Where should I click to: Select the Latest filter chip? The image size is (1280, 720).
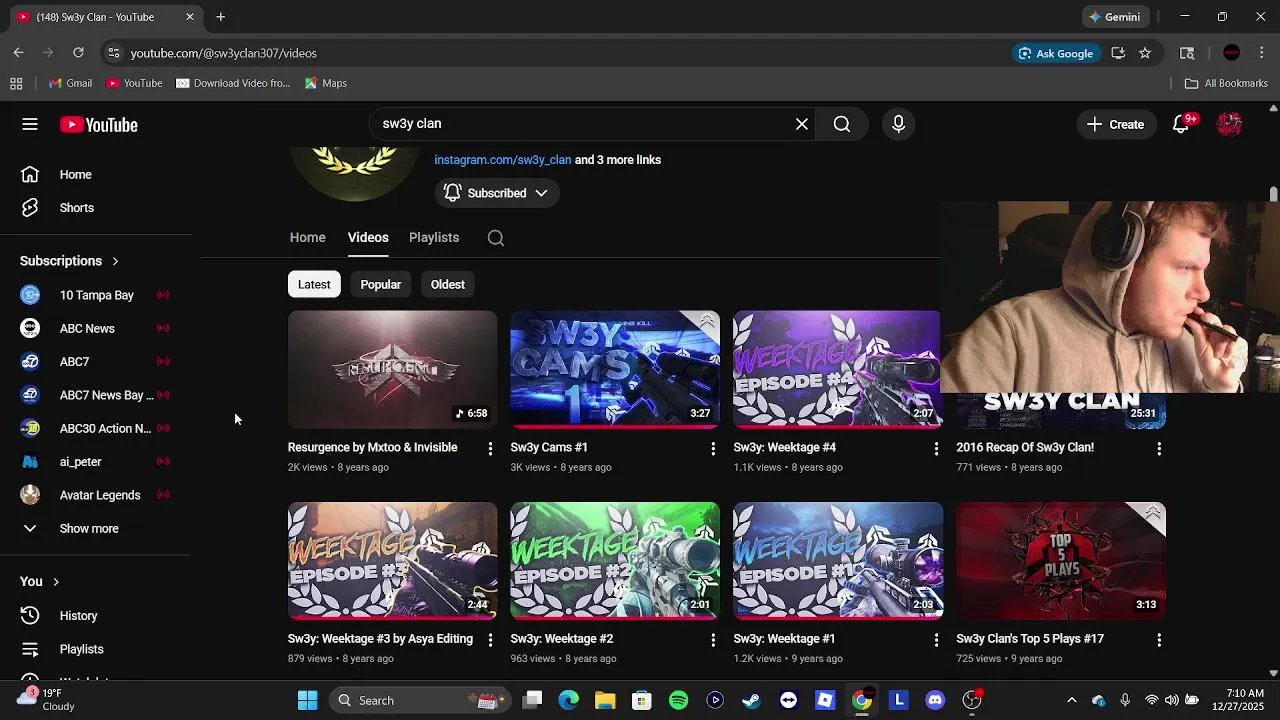pos(314,284)
